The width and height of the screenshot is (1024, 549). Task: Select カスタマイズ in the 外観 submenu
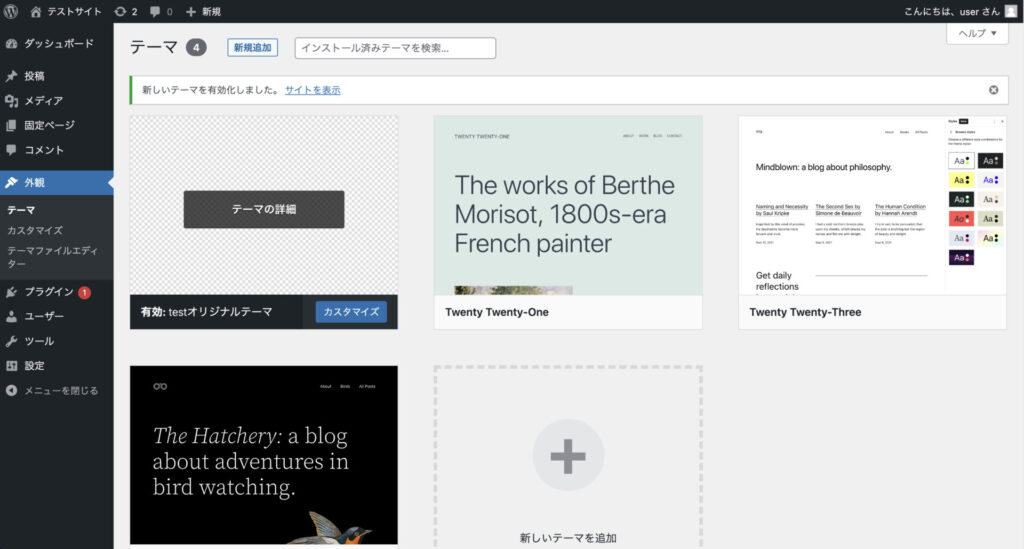coord(35,230)
